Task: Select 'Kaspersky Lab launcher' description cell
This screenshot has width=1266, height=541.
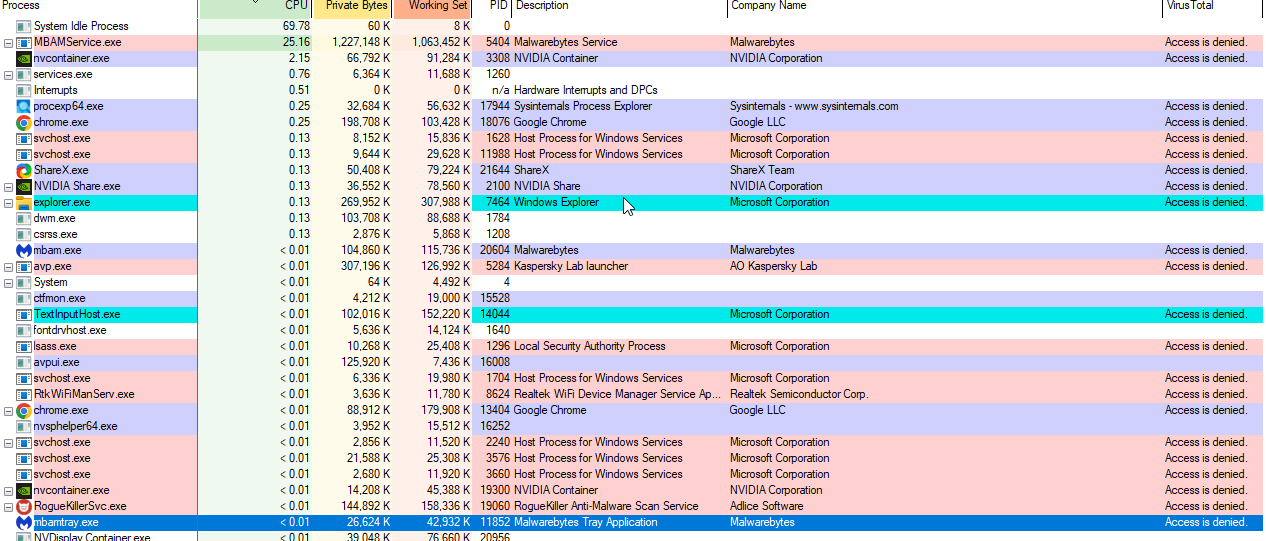Action: (571, 266)
